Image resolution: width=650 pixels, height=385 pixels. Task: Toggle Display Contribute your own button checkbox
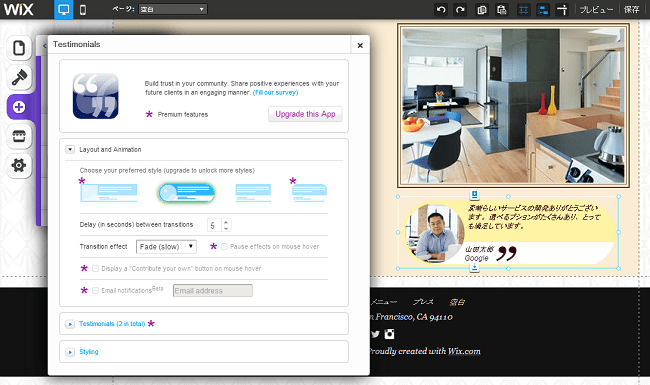95,269
